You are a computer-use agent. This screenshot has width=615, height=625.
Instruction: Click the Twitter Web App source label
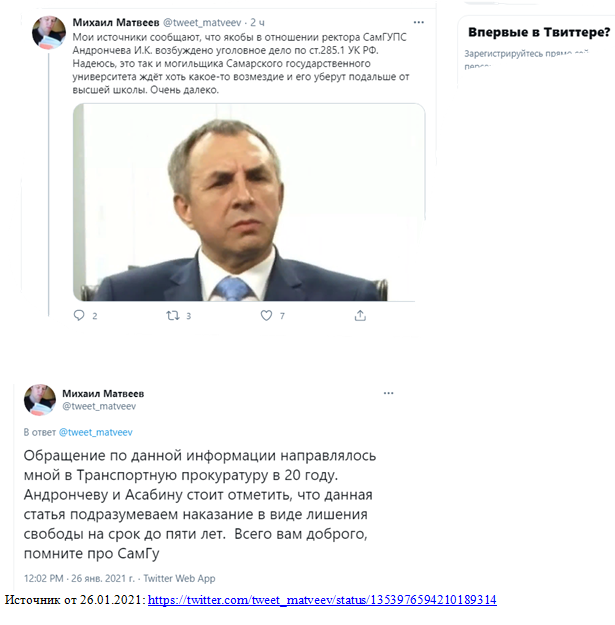coord(179,578)
